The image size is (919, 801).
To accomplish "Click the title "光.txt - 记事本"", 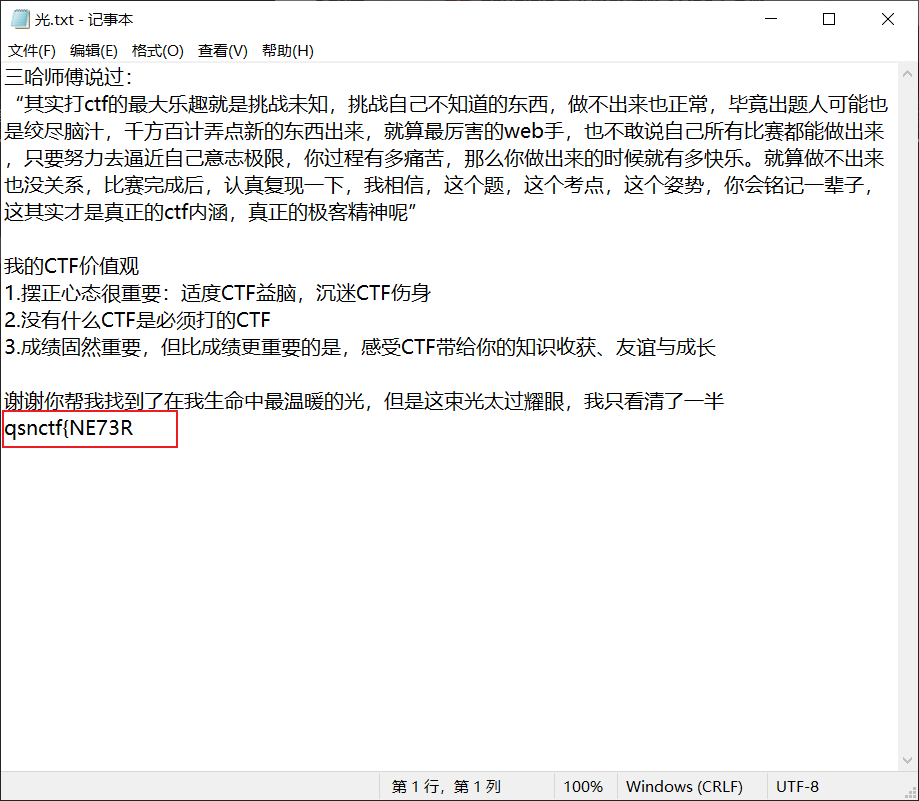I will tap(84, 19).
